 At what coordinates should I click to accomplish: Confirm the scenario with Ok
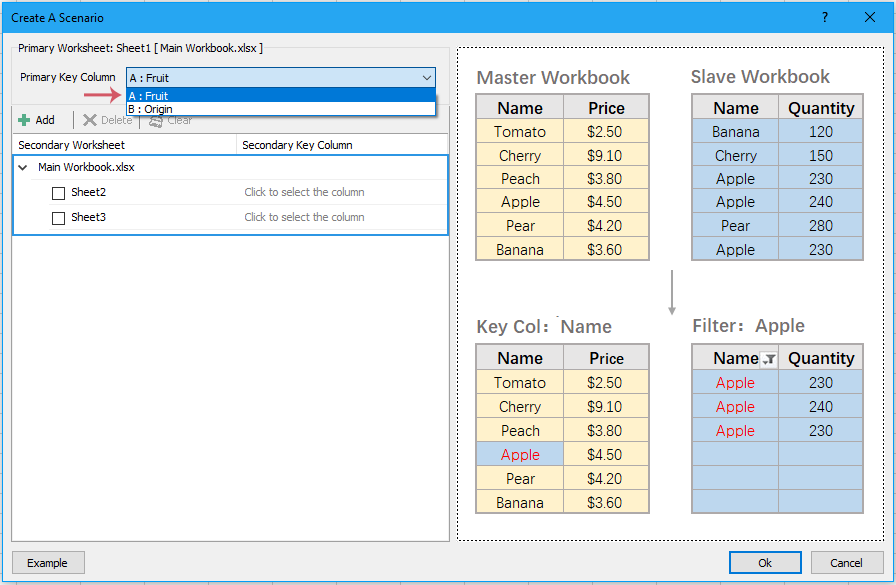(x=765, y=562)
